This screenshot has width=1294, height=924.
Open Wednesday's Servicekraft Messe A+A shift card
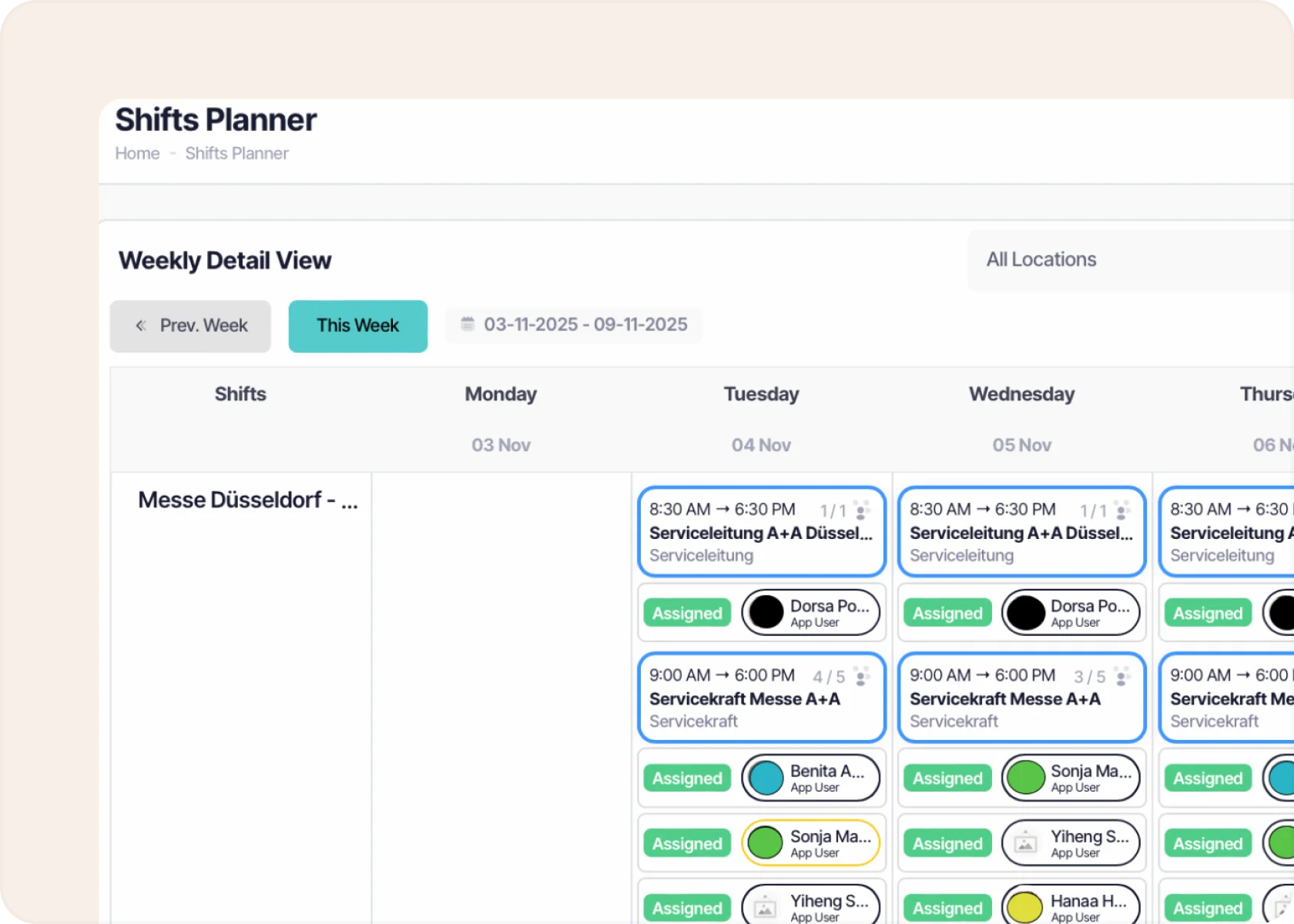tap(1022, 698)
